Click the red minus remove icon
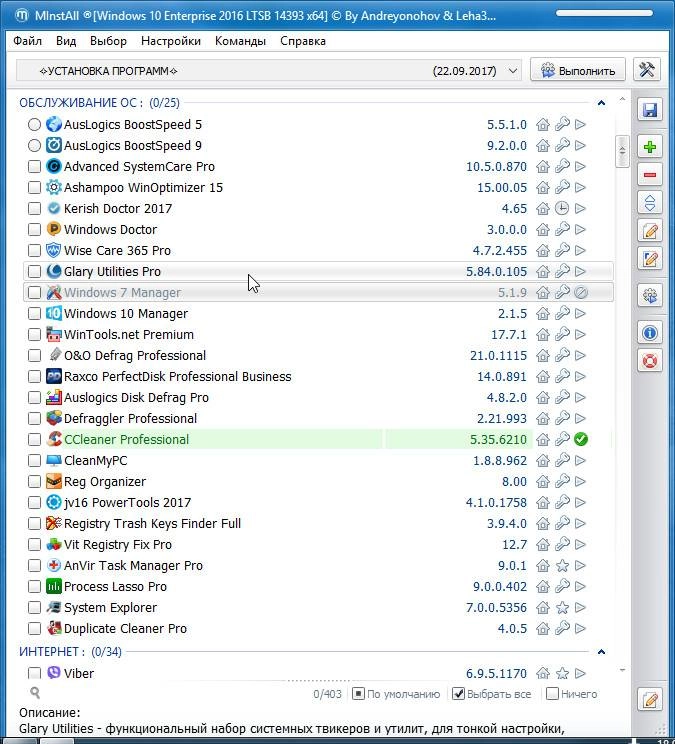Screen dimensions: 675x744 [649, 175]
